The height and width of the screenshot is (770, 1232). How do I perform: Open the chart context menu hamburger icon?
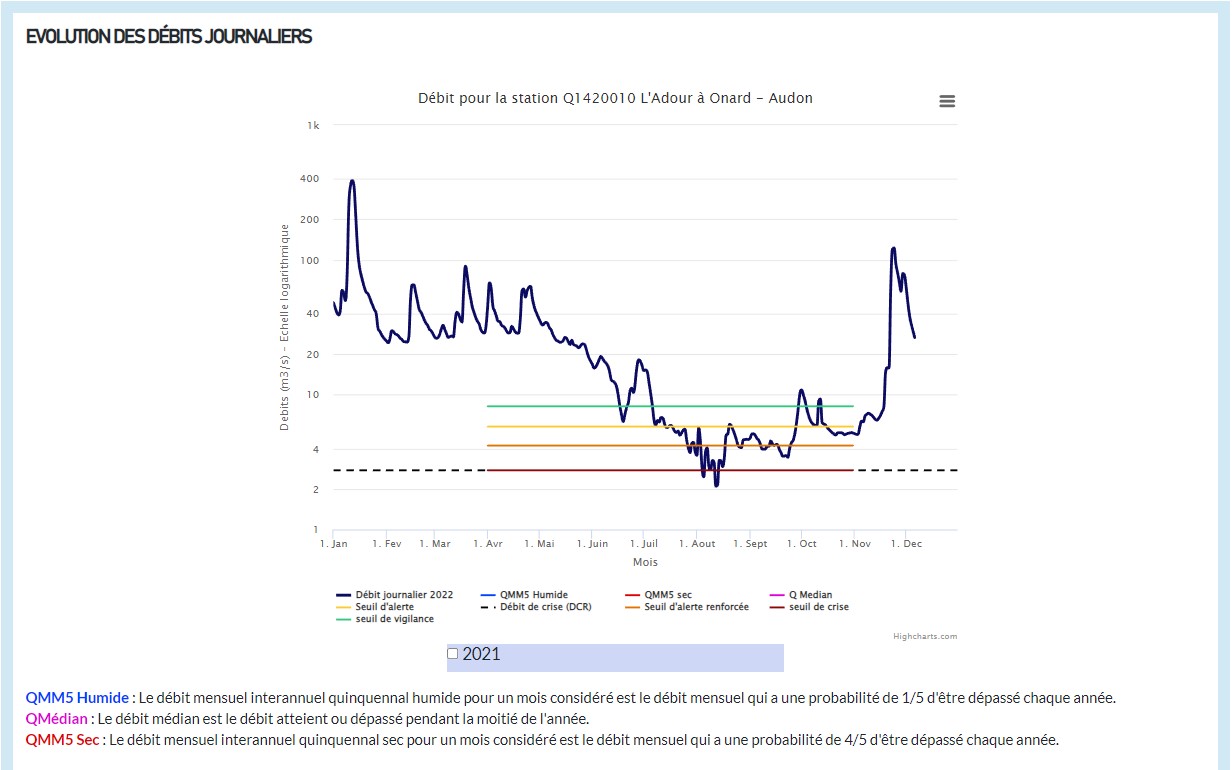click(947, 101)
